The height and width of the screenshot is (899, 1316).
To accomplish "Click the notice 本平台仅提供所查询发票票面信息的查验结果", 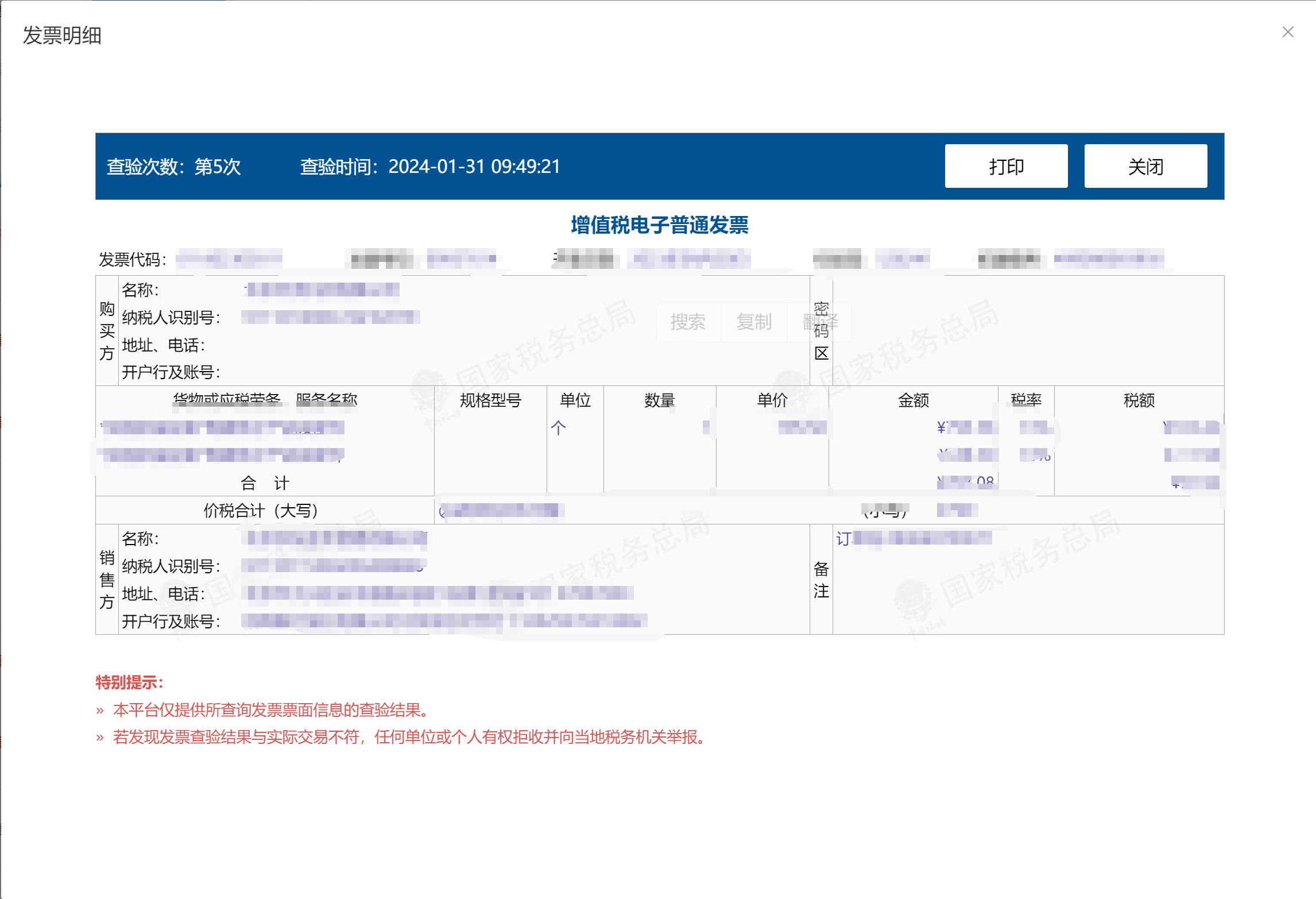I will click(x=270, y=710).
